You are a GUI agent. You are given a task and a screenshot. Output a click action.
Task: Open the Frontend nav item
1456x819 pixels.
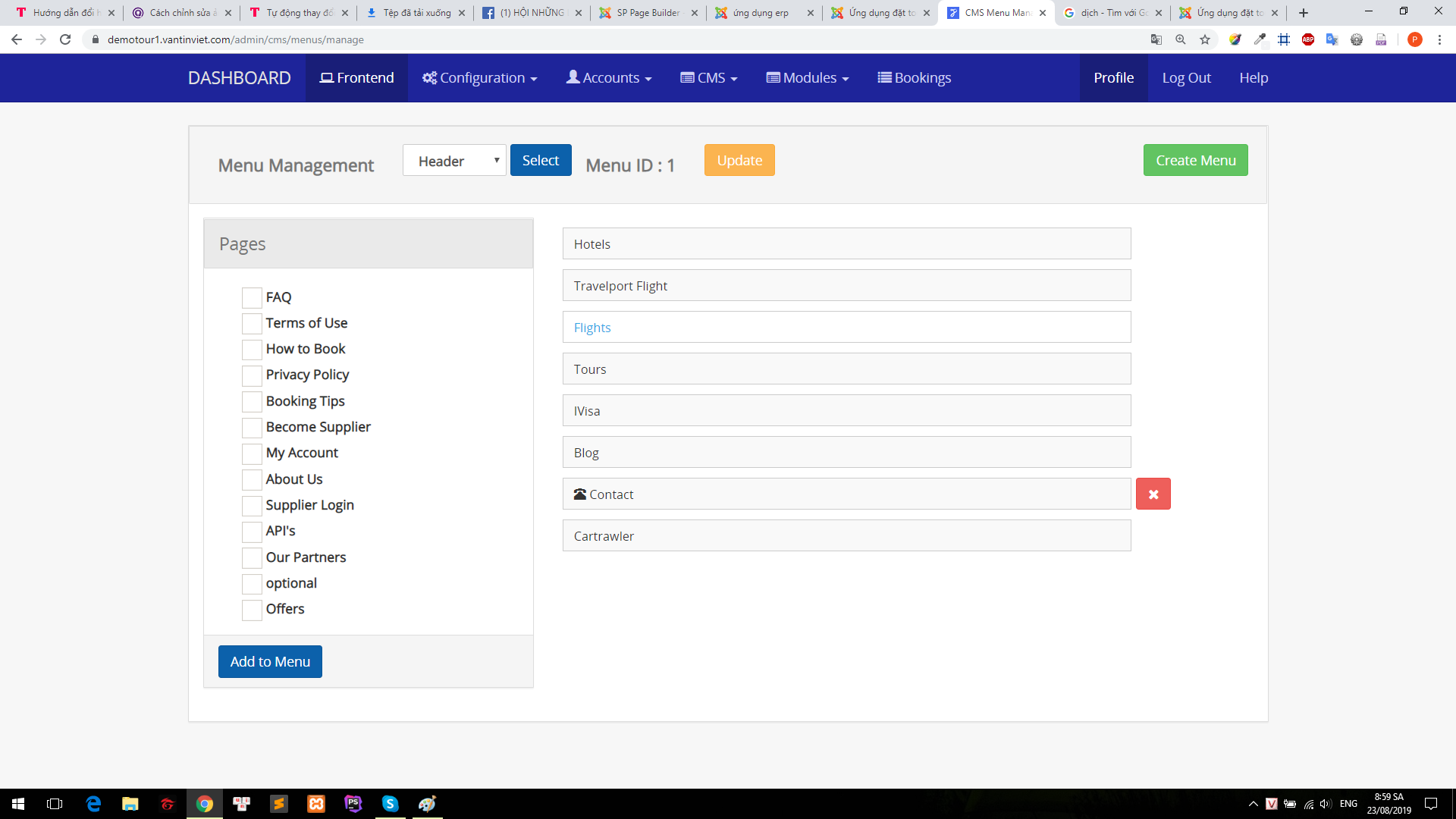point(356,78)
